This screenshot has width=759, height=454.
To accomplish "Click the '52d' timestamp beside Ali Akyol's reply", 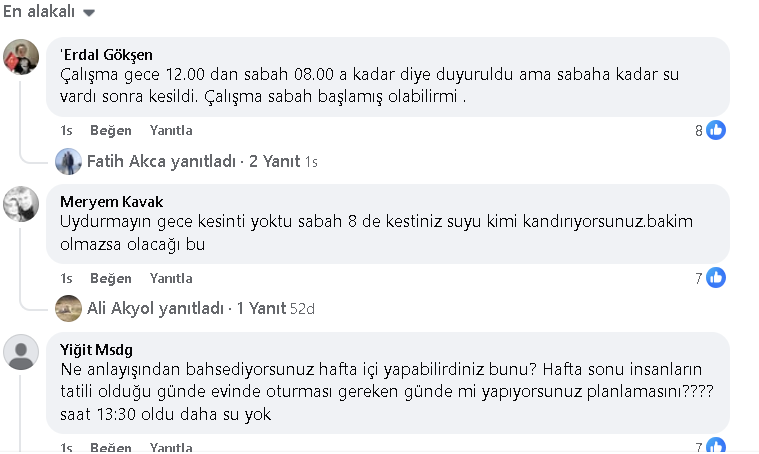I will [x=302, y=309].
